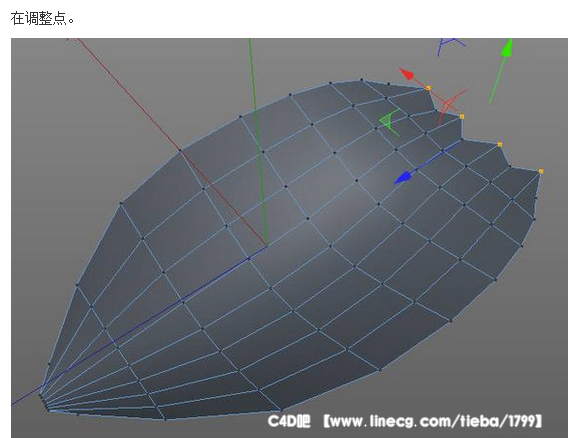Select the rightmost orange highlighted vertex
This screenshot has width=568, height=438.
tap(541, 171)
